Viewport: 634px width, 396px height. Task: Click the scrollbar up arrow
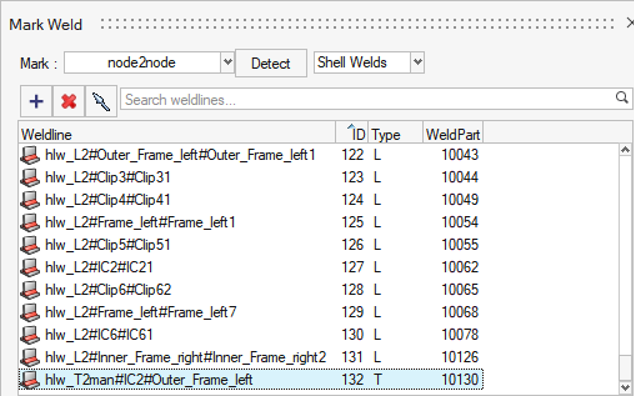point(625,150)
